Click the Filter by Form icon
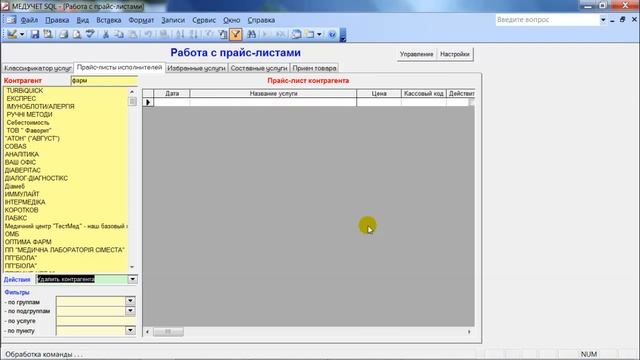This screenshot has height=360, width=640. pyautogui.click(x=222, y=34)
